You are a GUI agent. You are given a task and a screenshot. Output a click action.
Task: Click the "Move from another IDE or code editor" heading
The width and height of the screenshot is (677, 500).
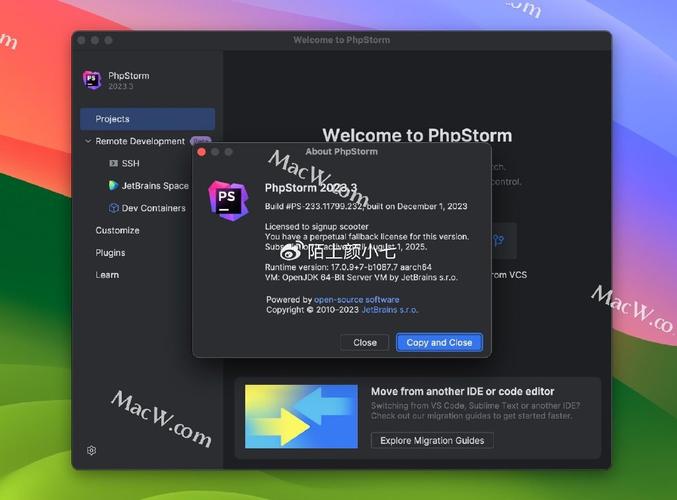[x=462, y=391]
